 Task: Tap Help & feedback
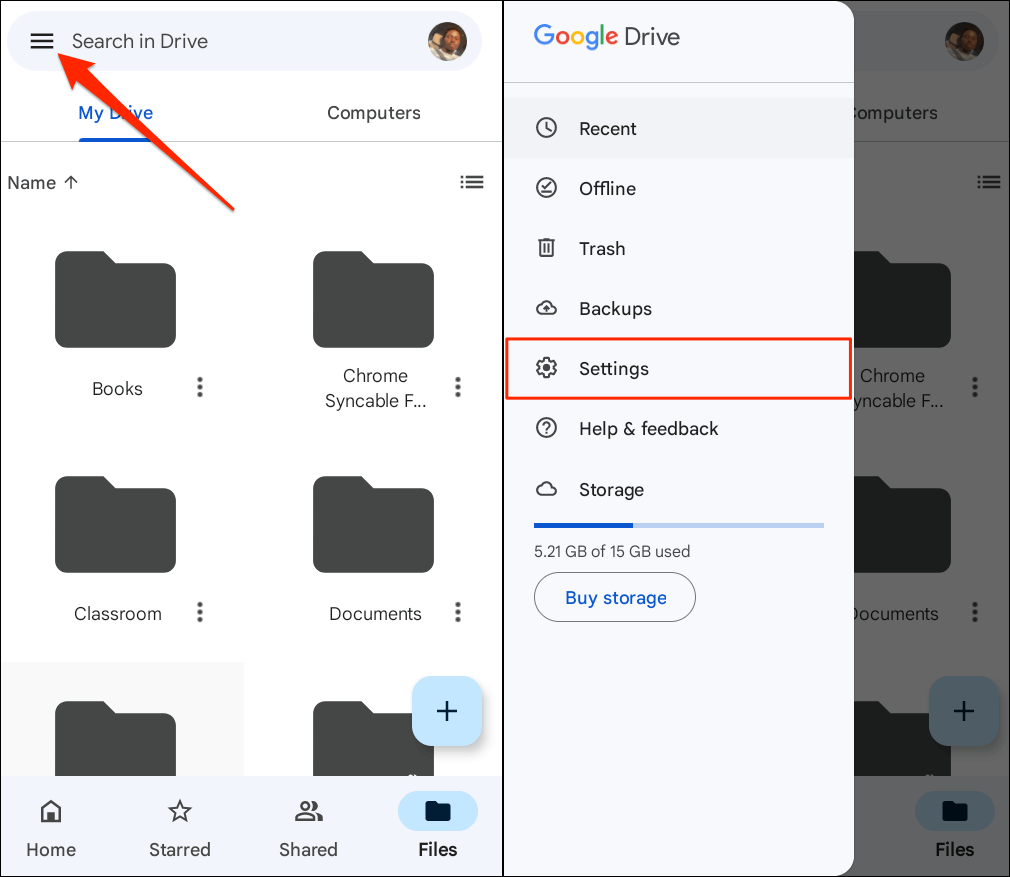[648, 429]
